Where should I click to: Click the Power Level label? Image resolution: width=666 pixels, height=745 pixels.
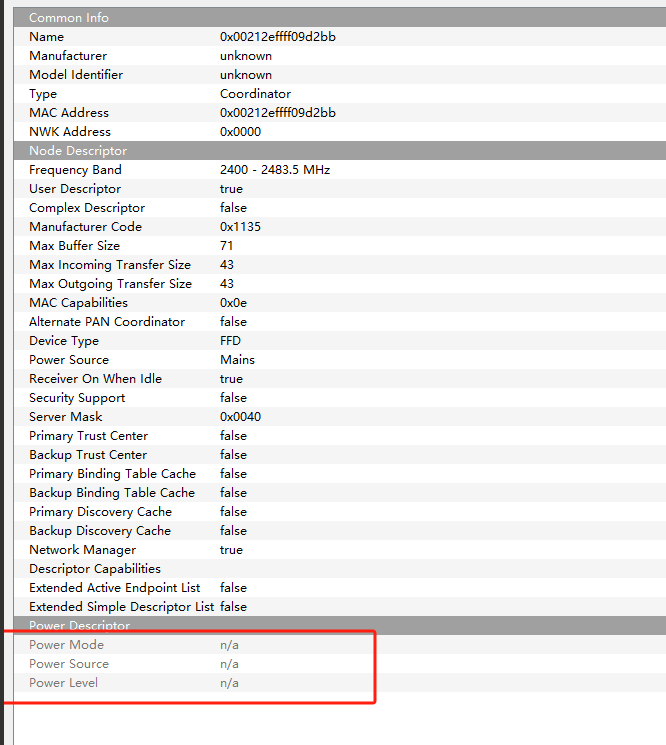(63, 683)
